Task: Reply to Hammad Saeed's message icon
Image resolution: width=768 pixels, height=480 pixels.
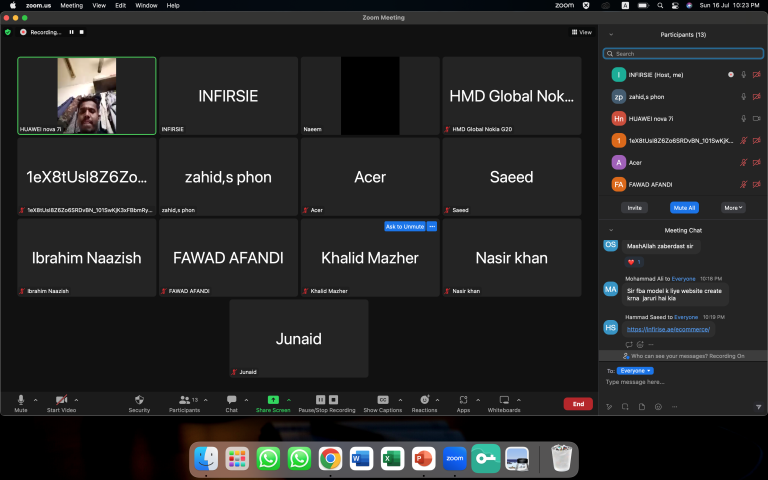Action: [629, 344]
